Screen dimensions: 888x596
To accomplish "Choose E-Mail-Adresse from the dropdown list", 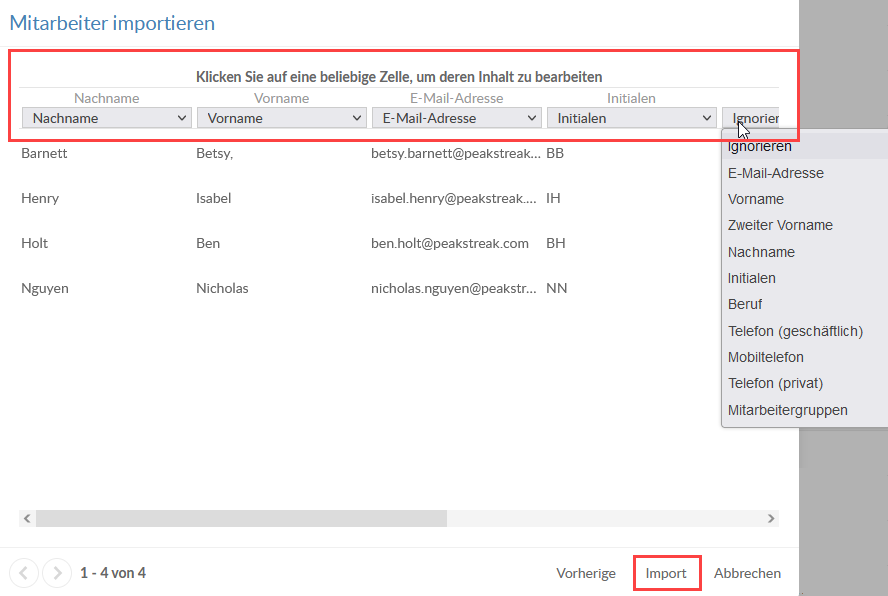I will 775,173.
